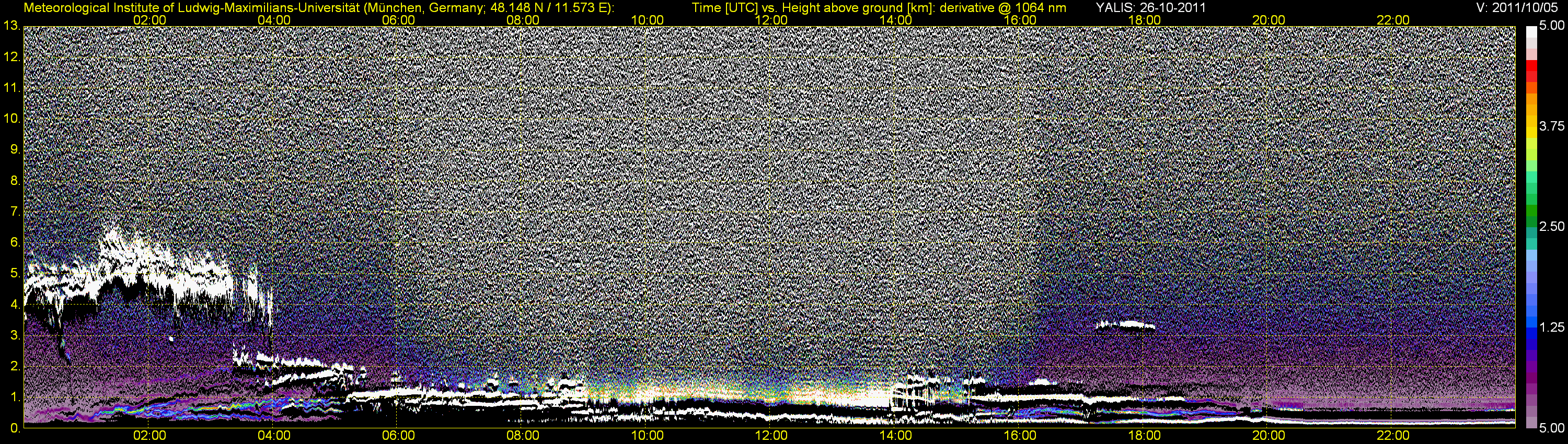Click the 14:00 label on top time axis
1568x444 pixels.
[896, 20]
